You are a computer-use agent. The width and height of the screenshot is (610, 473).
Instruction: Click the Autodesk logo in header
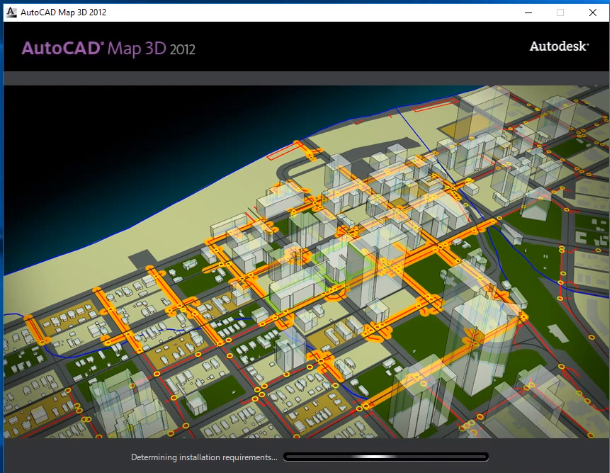coord(559,46)
